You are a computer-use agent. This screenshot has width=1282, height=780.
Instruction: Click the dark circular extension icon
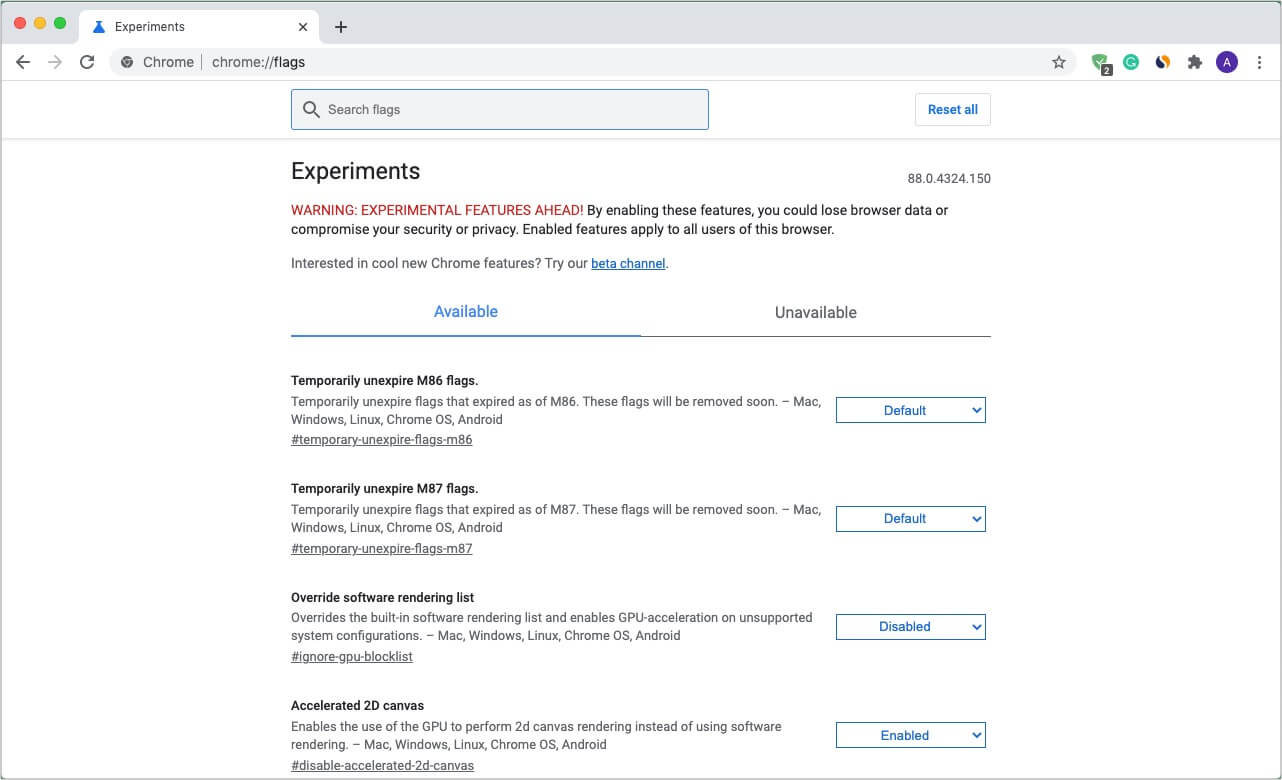point(1163,62)
